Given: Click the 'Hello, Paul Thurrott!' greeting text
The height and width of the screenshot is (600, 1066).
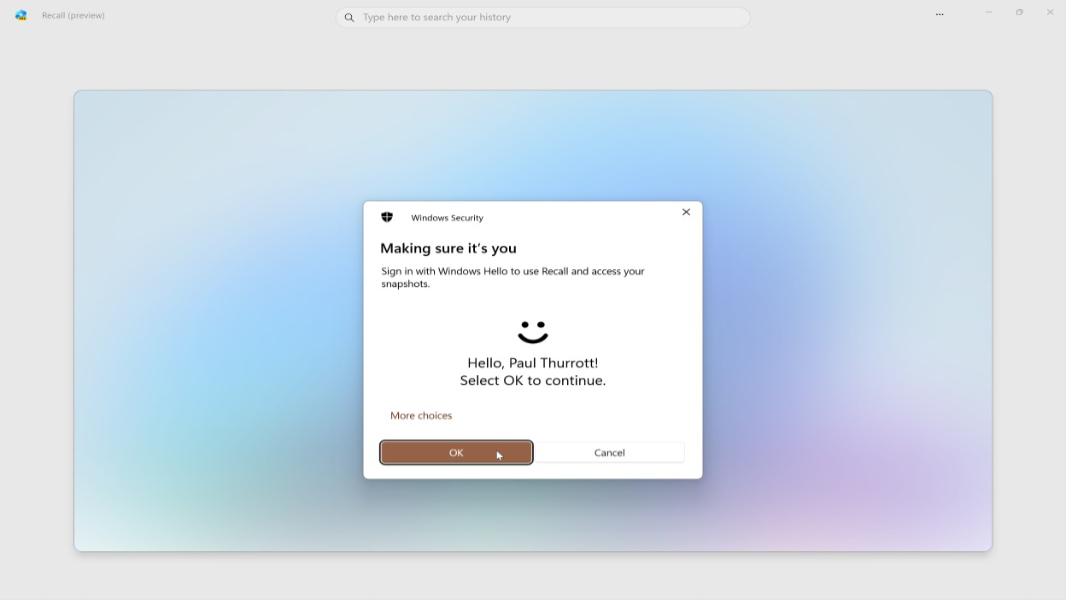Looking at the screenshot, I should click(x=533, y=363).
